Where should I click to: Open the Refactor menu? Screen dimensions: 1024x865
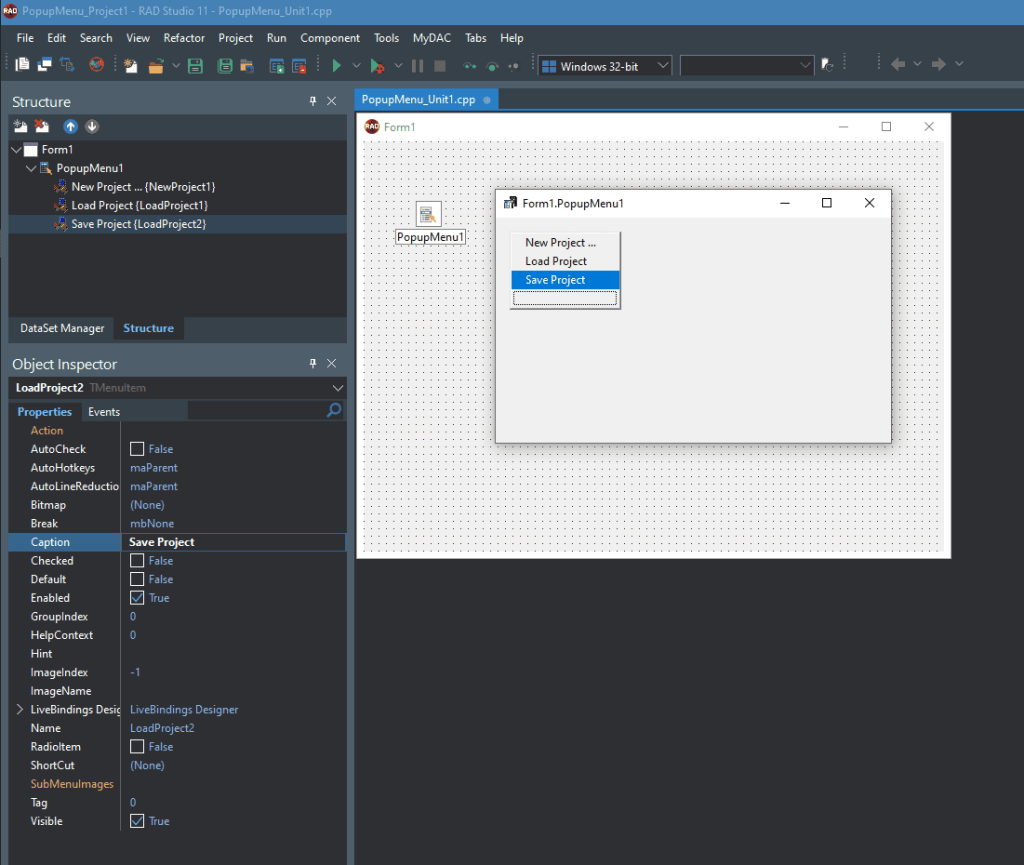(x=184, y=38)
